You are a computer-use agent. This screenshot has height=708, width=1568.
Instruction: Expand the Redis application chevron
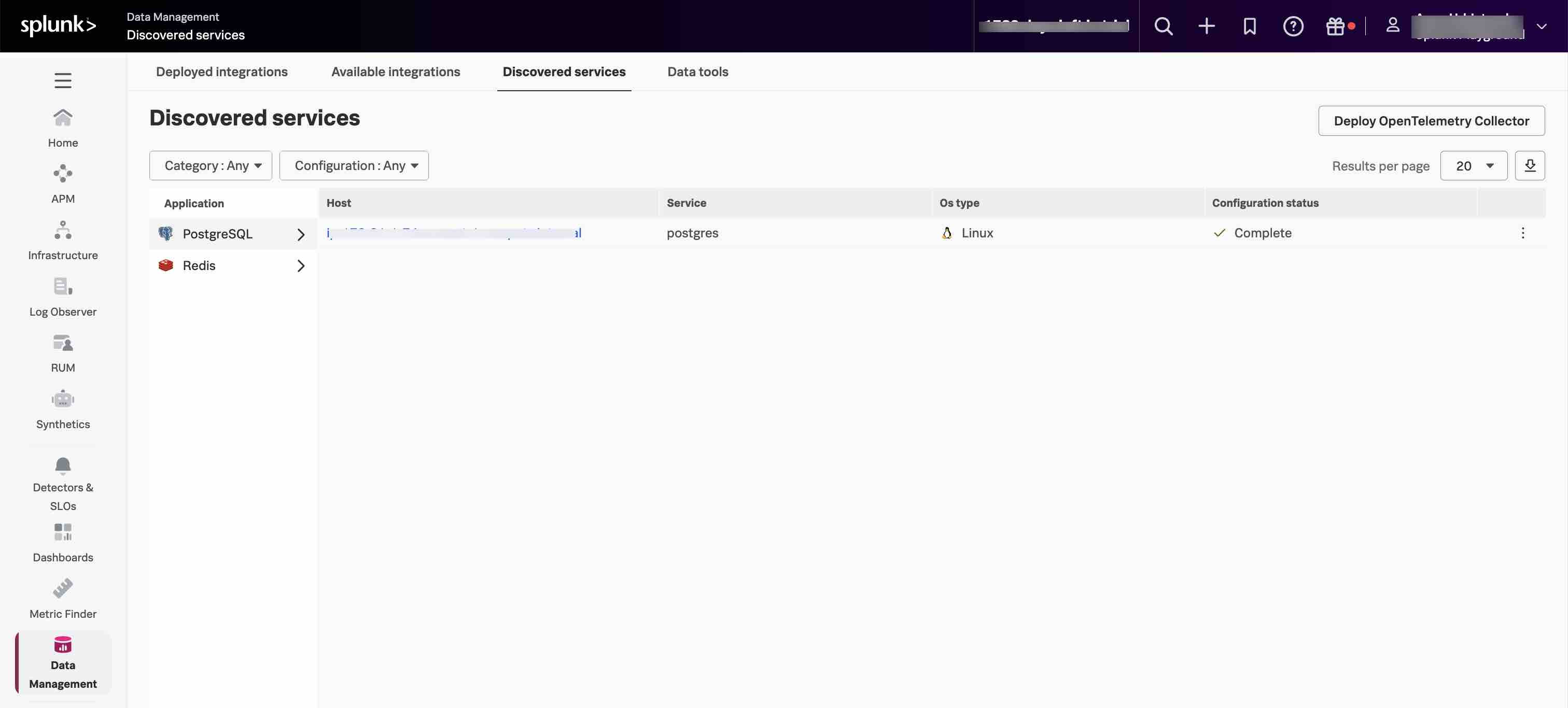point(301,266)
